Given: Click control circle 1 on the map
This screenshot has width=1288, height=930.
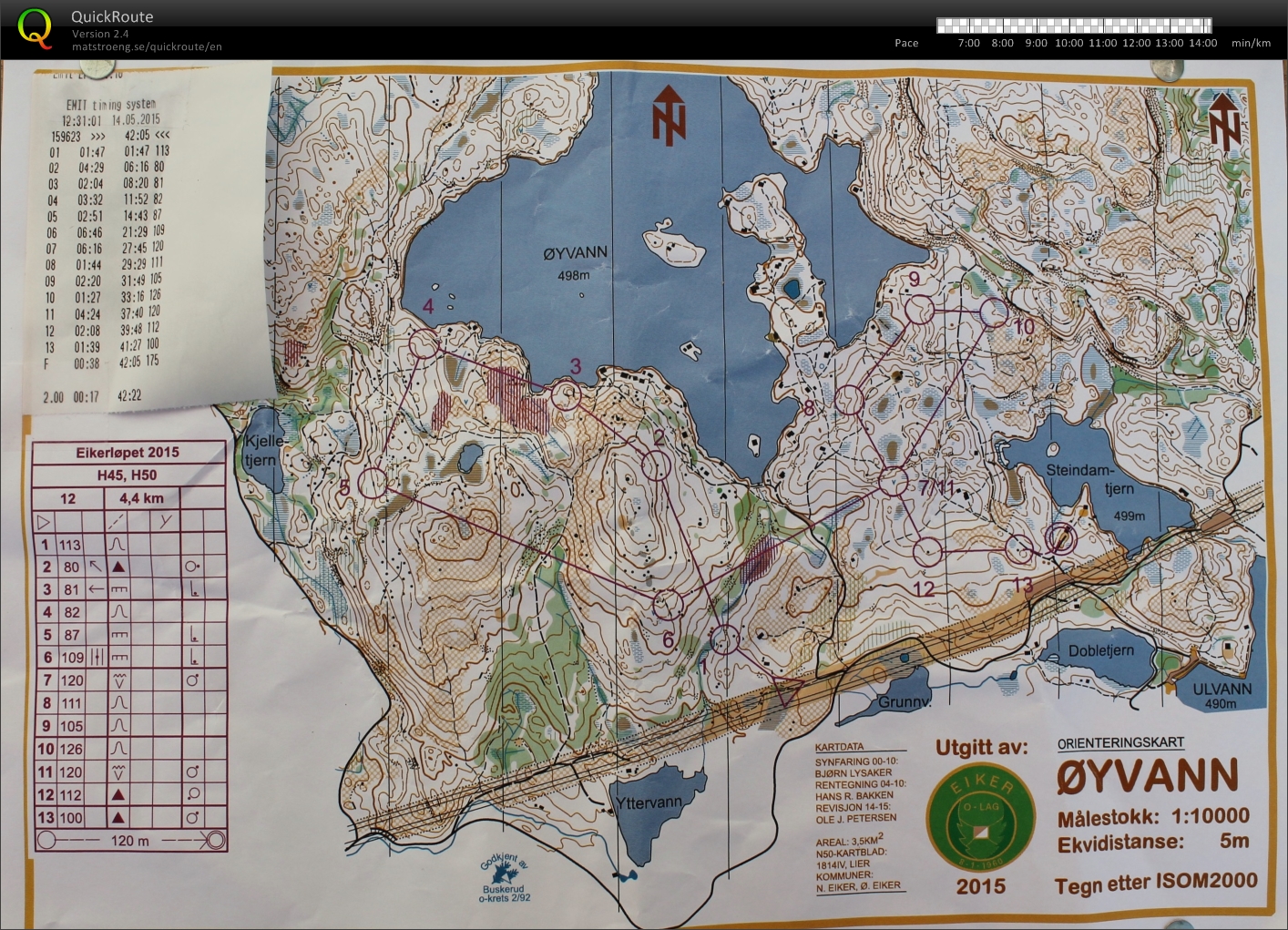Looking at the screenshot, I should (725, 639).
